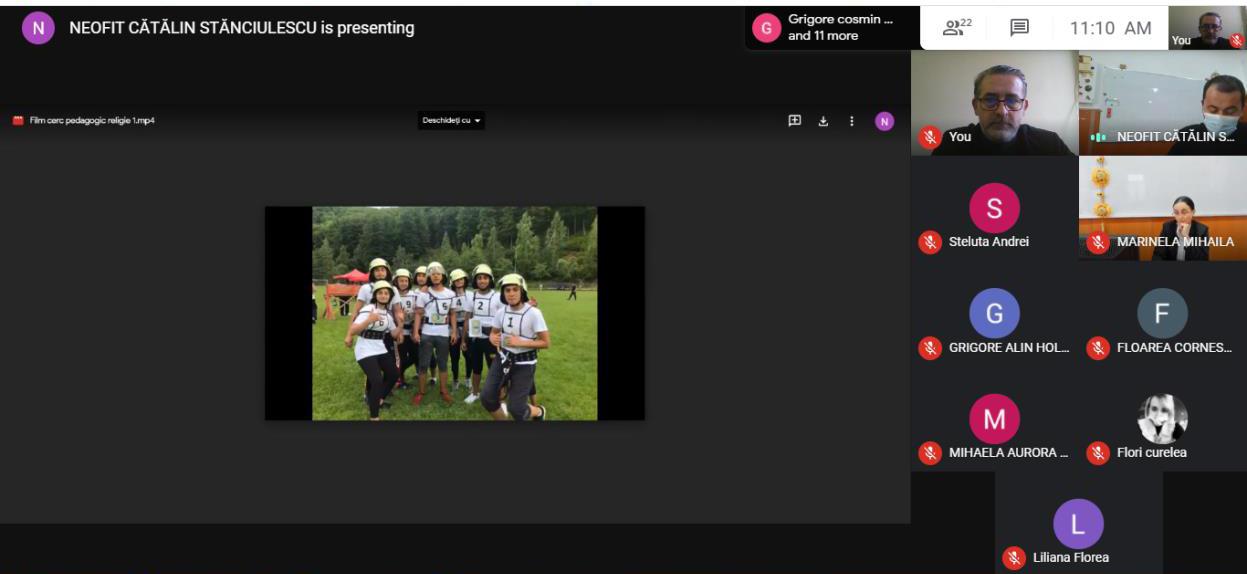Expand the Deschideți cu dropdown
The width and height of the screenshot is (1247, 574).
[451, 121]
